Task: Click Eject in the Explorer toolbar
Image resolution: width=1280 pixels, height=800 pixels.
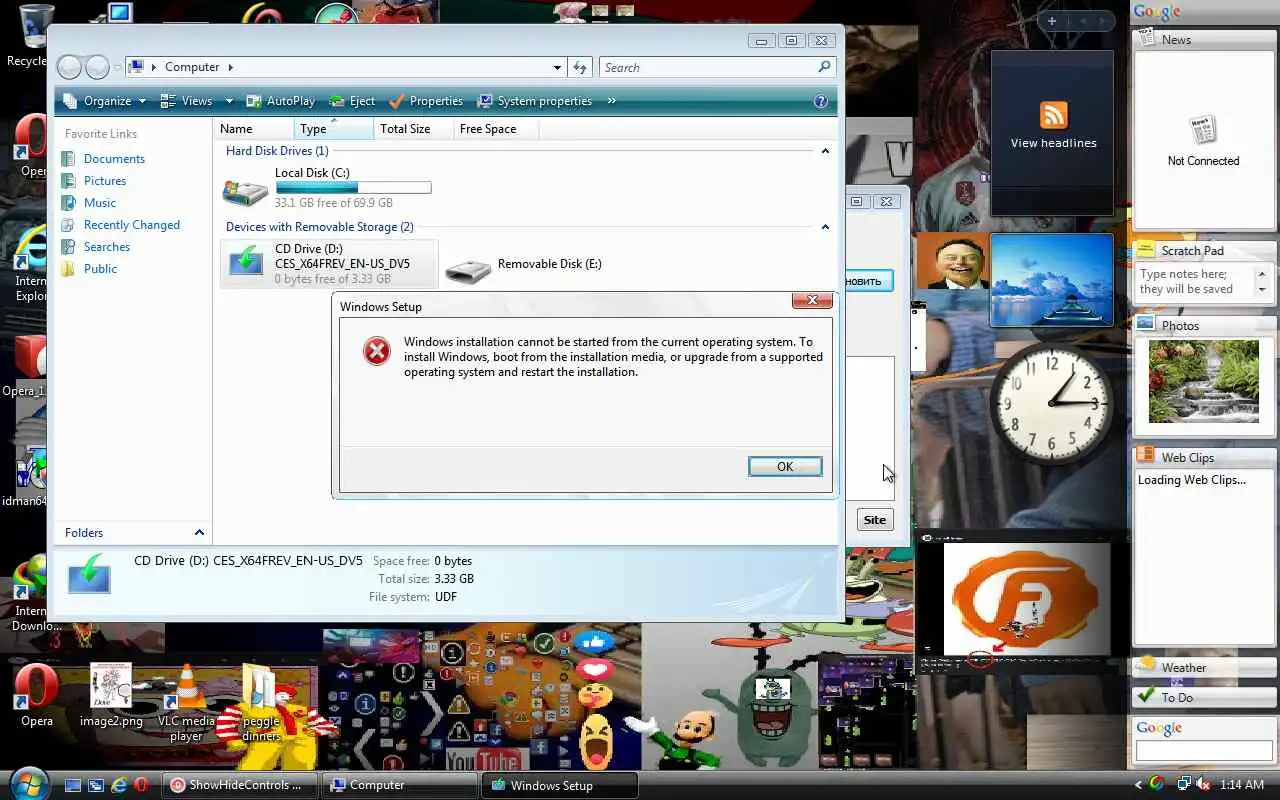Action: [x=352, y=101]
